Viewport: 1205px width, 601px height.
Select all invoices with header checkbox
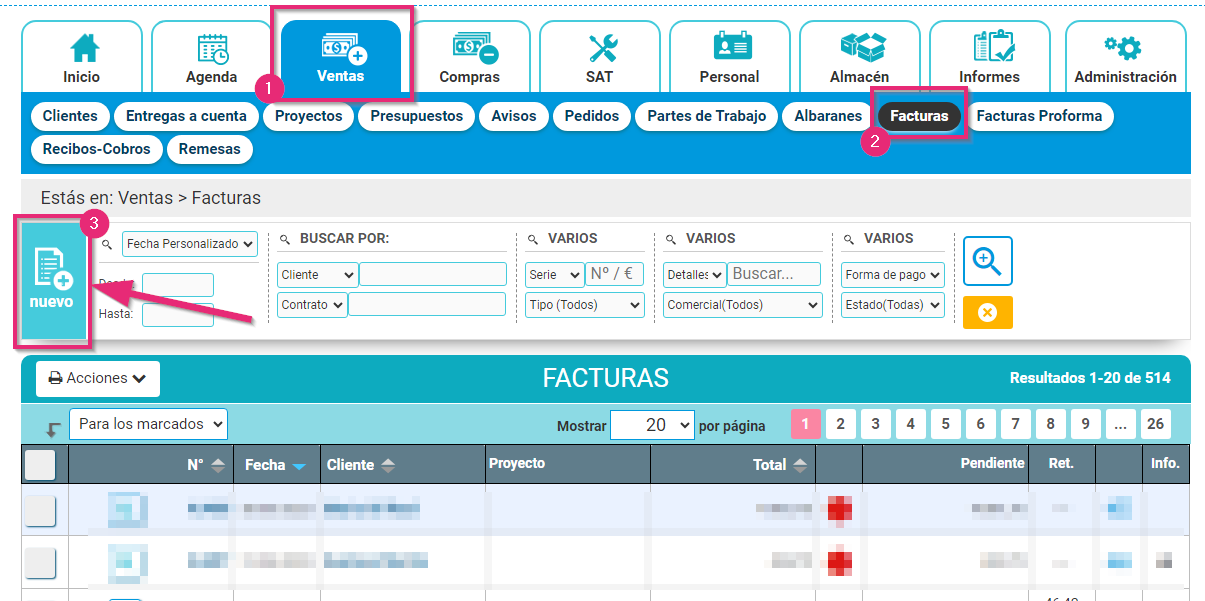[x=40, y=463]
